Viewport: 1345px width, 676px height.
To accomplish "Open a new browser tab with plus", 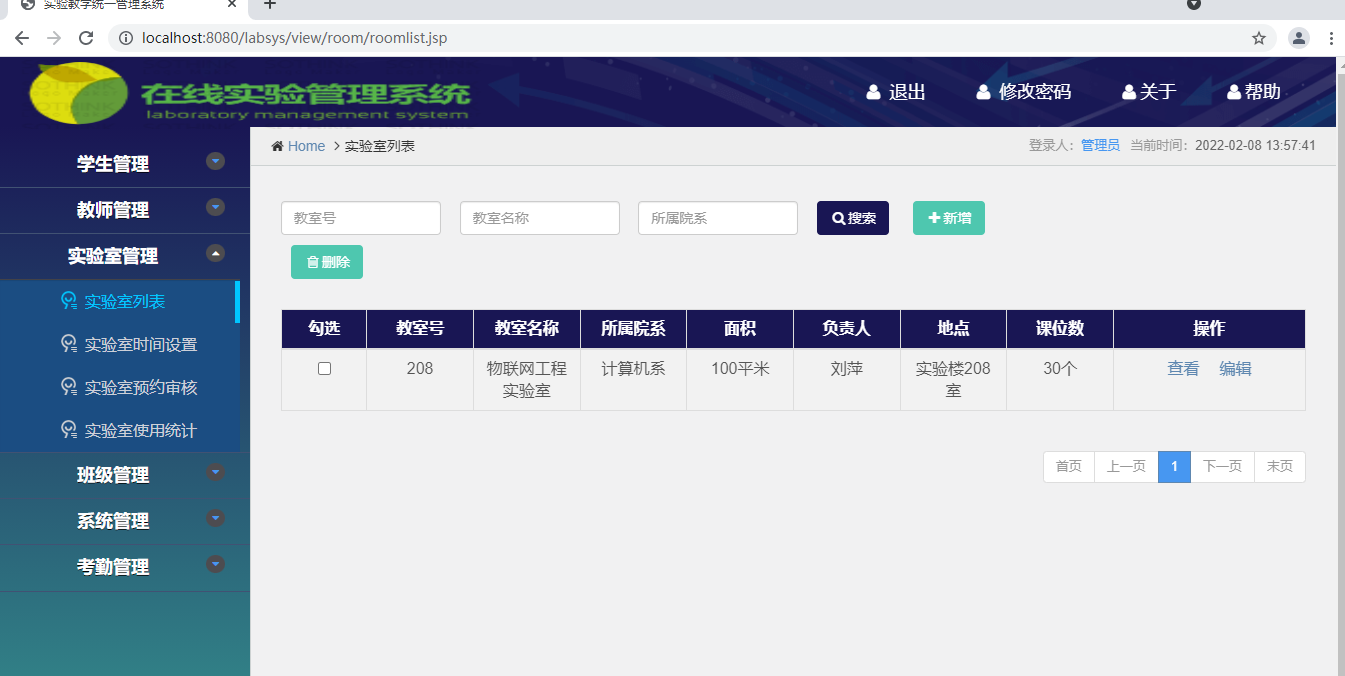I will click(270, 4).
